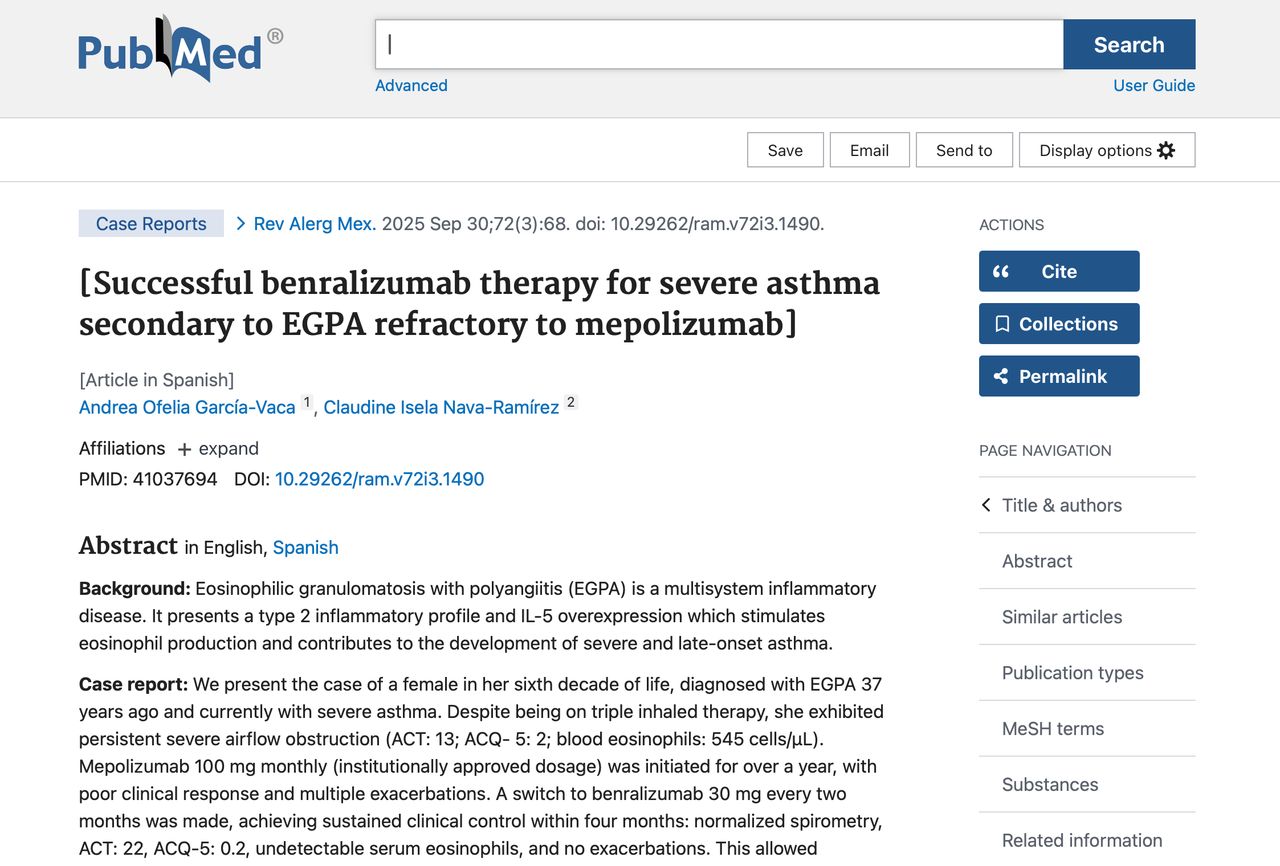The height and width of the screenshot is (866, 1280).
Task: Click the share icon on Permalink
Action: pyautogui.click(x=1001, y=376)
